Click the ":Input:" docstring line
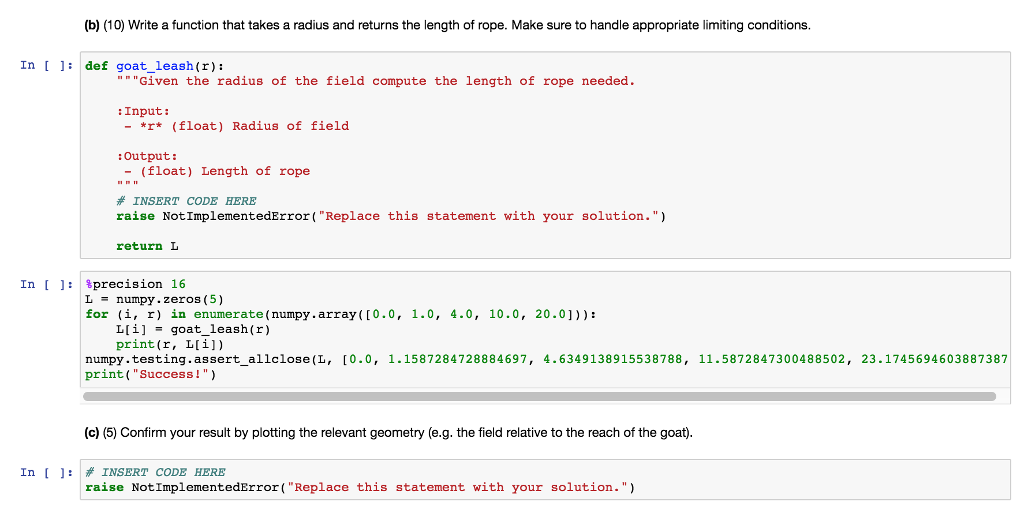Viewport: 1024px width, 524px height. [143, 111]
